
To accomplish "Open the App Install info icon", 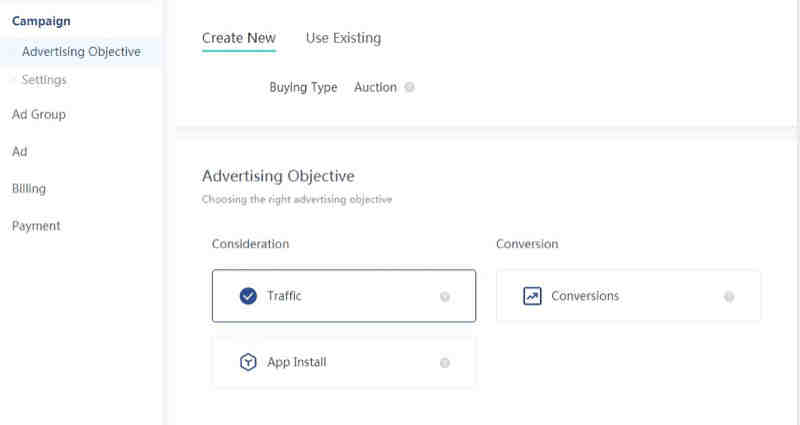I will click(x=445, y=363).
